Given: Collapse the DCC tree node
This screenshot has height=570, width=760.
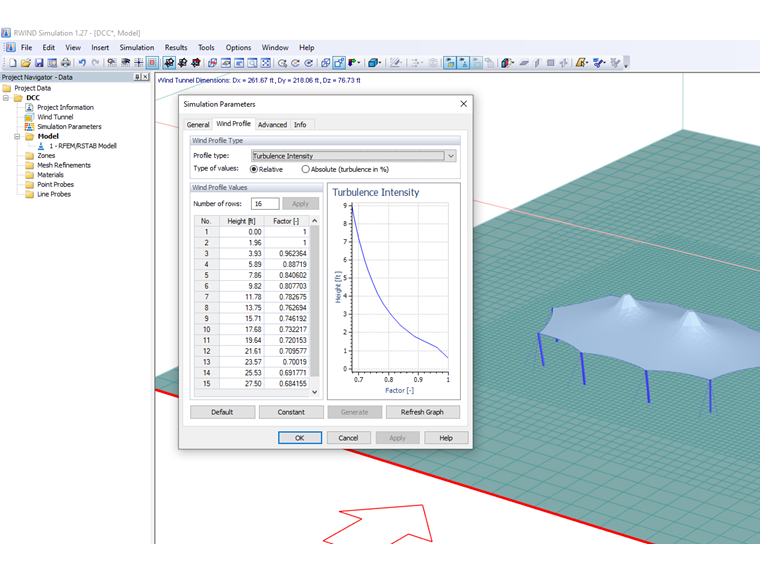Looking at the screenshot, I should [6, 97].
